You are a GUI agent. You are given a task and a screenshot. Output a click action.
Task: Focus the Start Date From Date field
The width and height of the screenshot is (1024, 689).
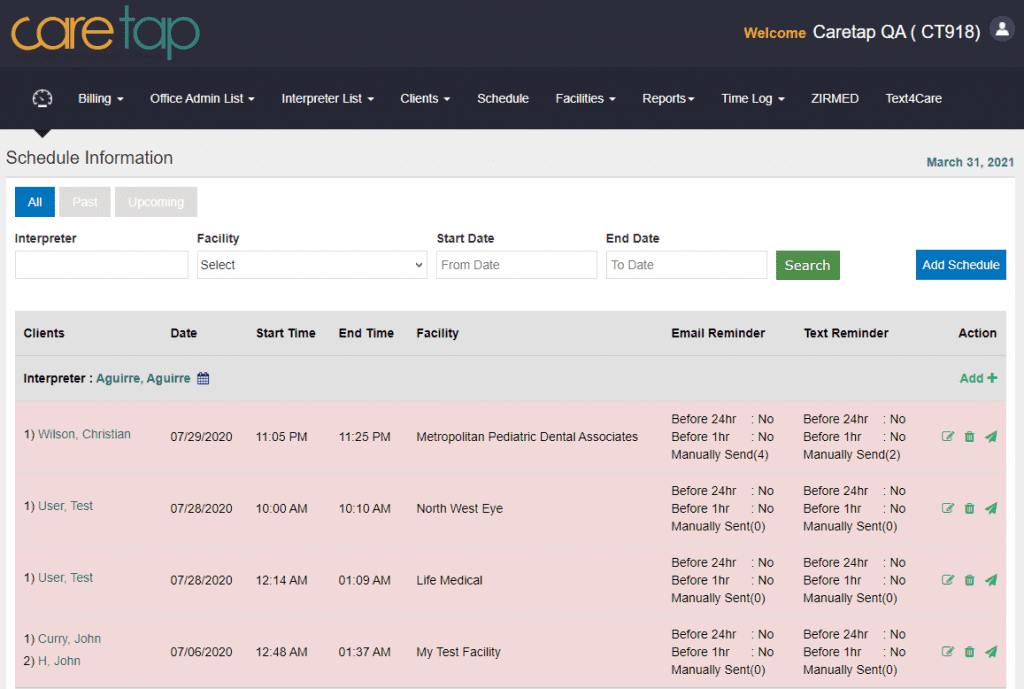click(516, 265)
